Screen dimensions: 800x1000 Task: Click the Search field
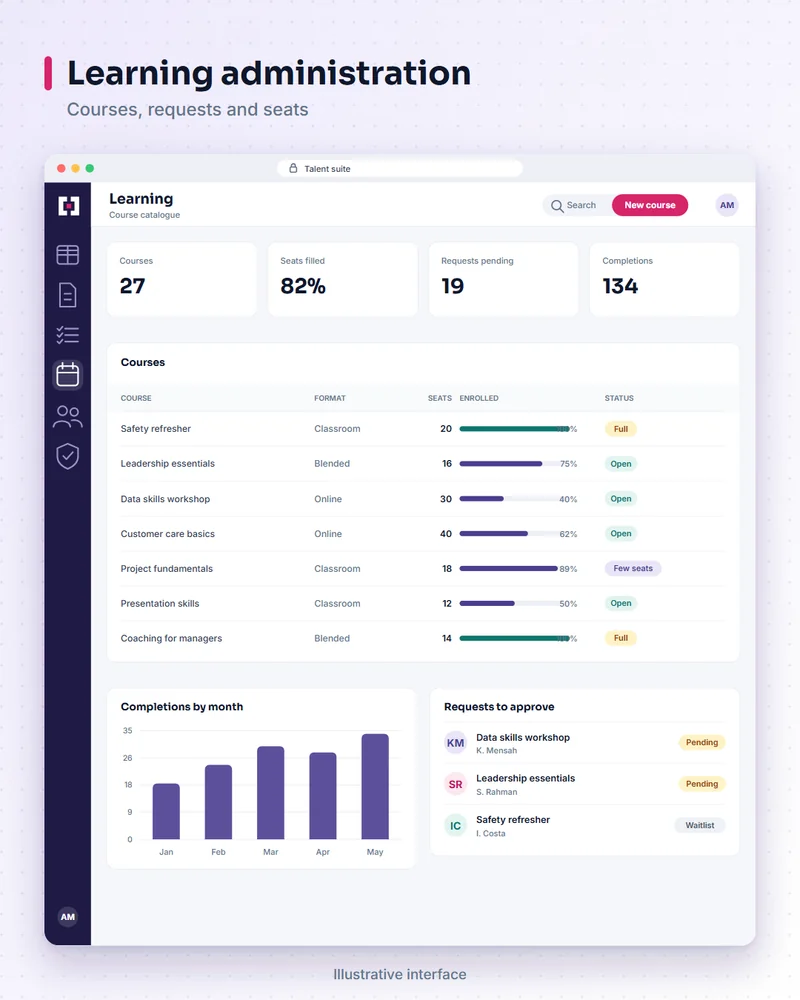577,205
